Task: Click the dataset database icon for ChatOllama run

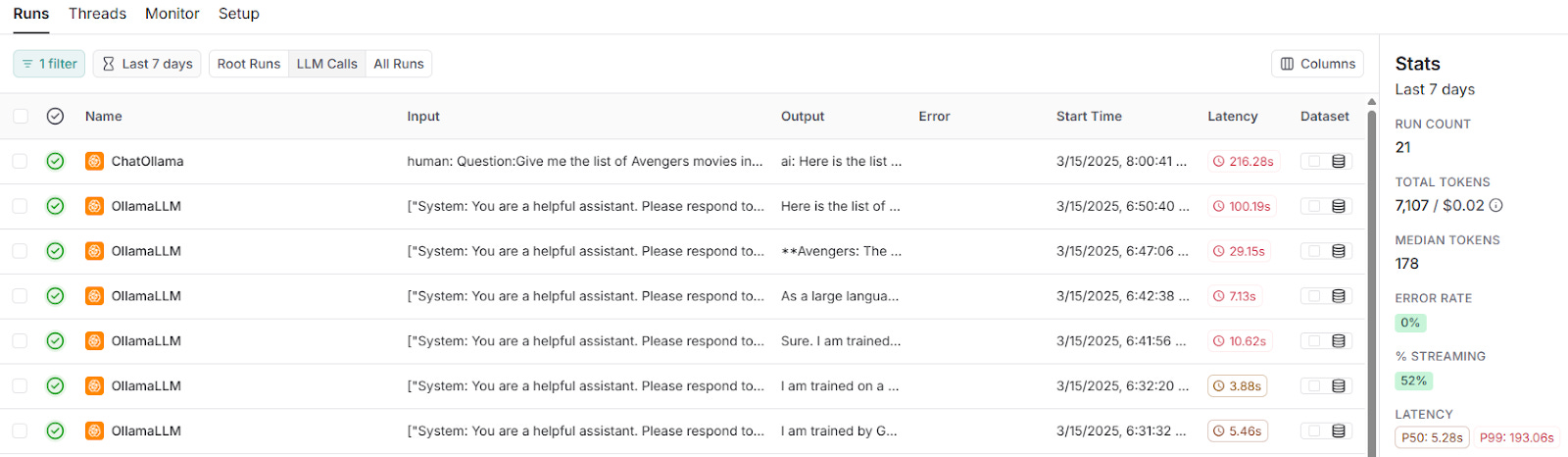Action: click(1339, 161)
